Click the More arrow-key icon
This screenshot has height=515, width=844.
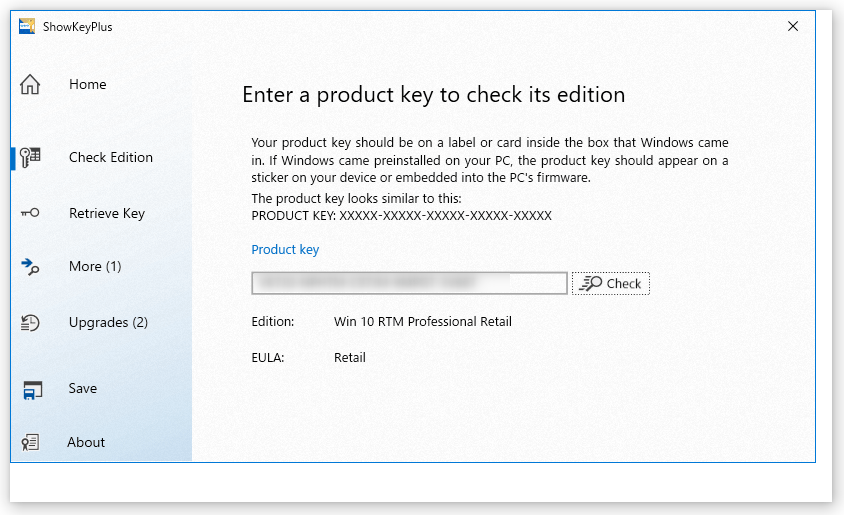coord(30,266)
